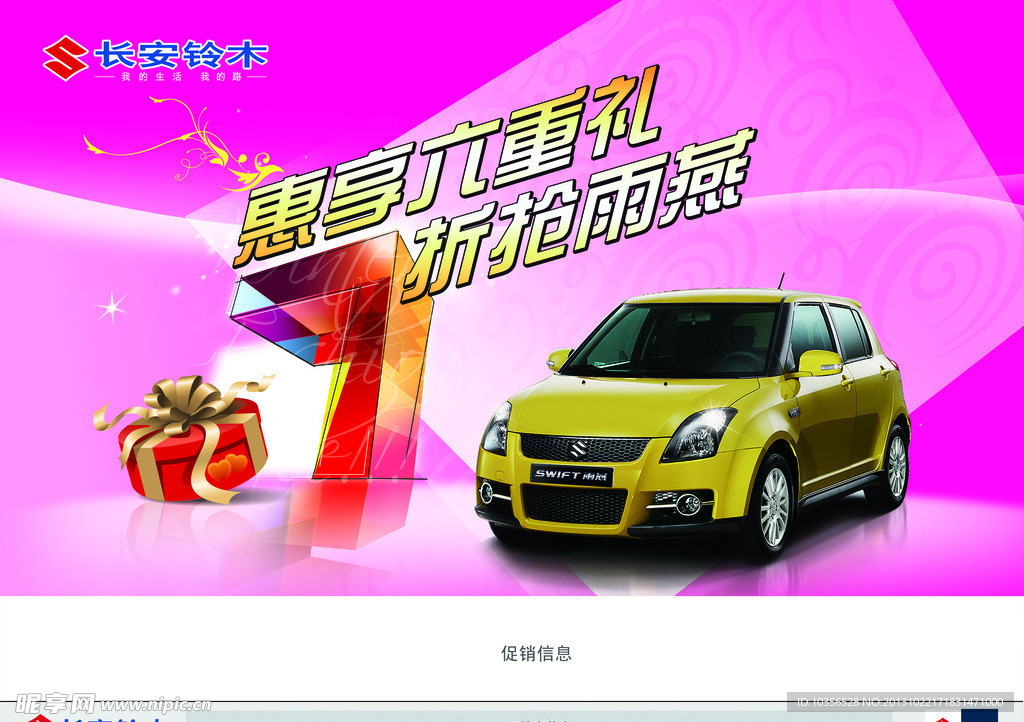Click the 长安铃木 brand name text

click(181, 54)
